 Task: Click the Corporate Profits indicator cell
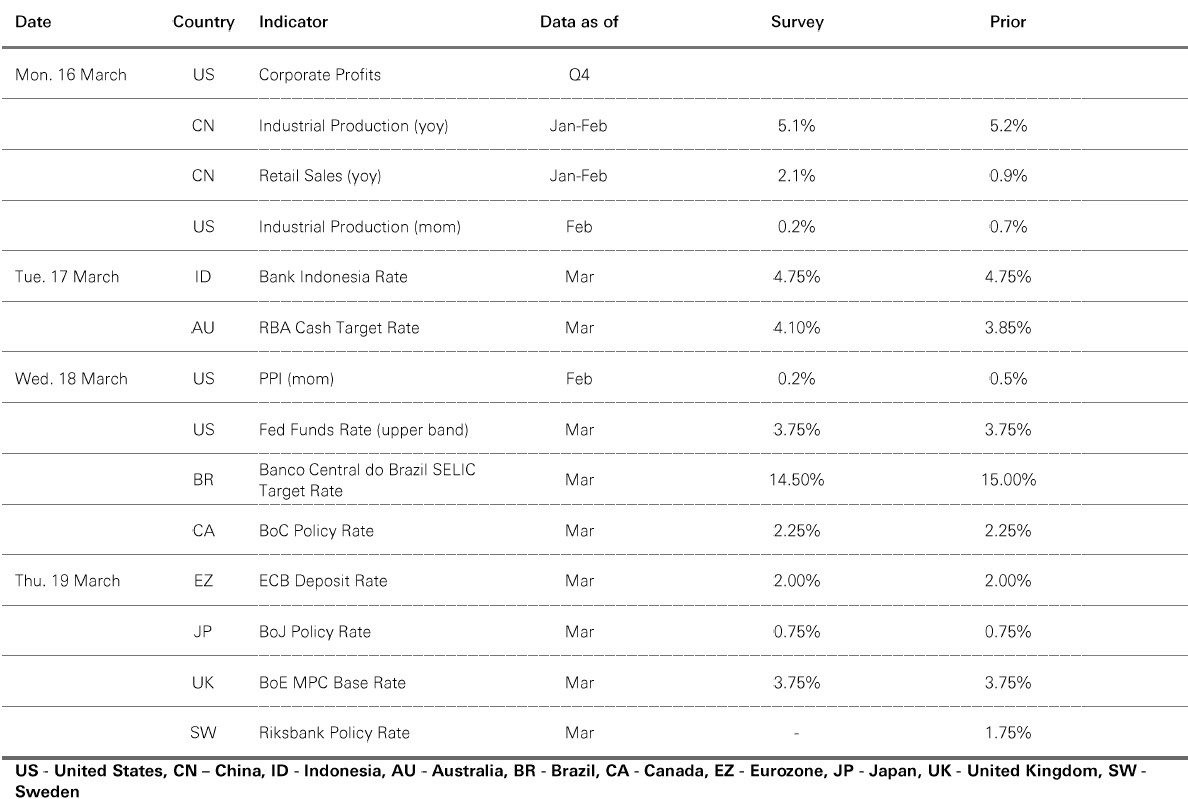320,75
